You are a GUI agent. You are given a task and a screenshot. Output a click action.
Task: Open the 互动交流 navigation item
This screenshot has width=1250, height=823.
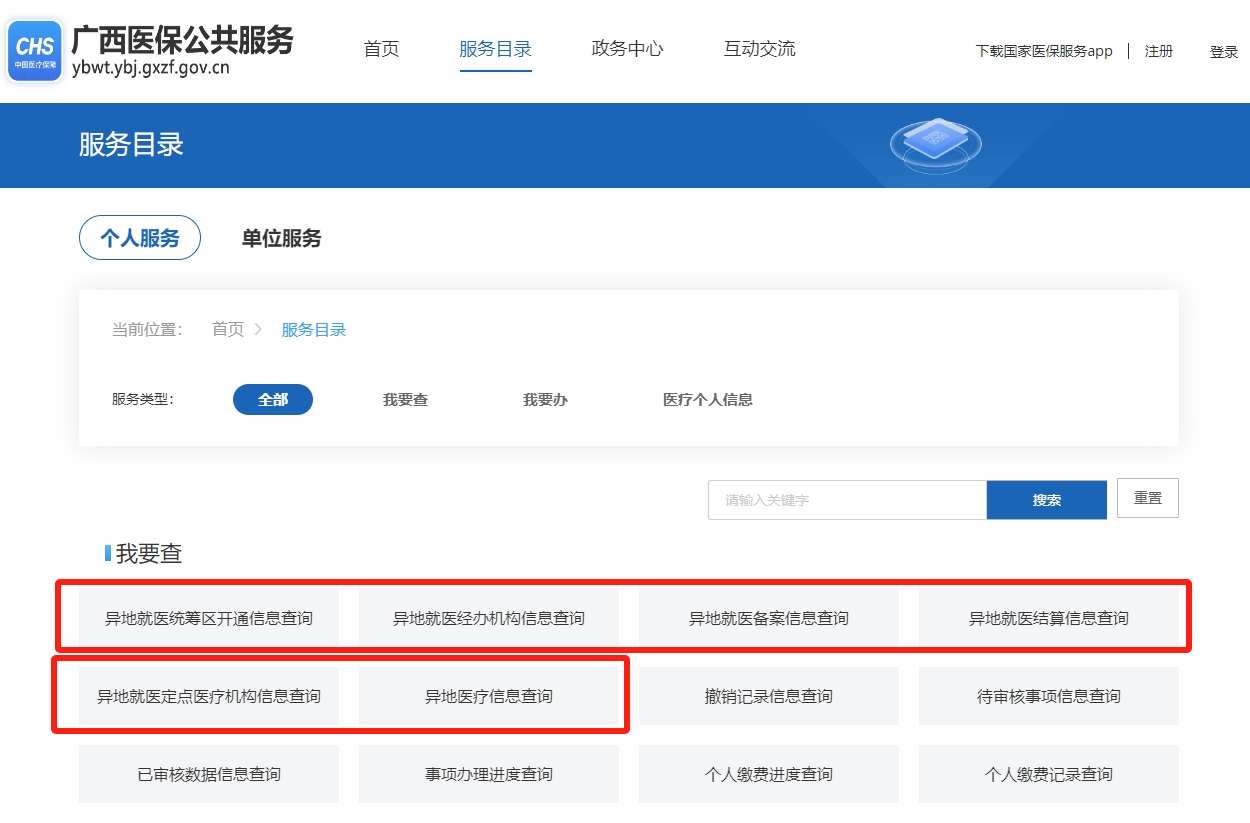coord(759,49)
